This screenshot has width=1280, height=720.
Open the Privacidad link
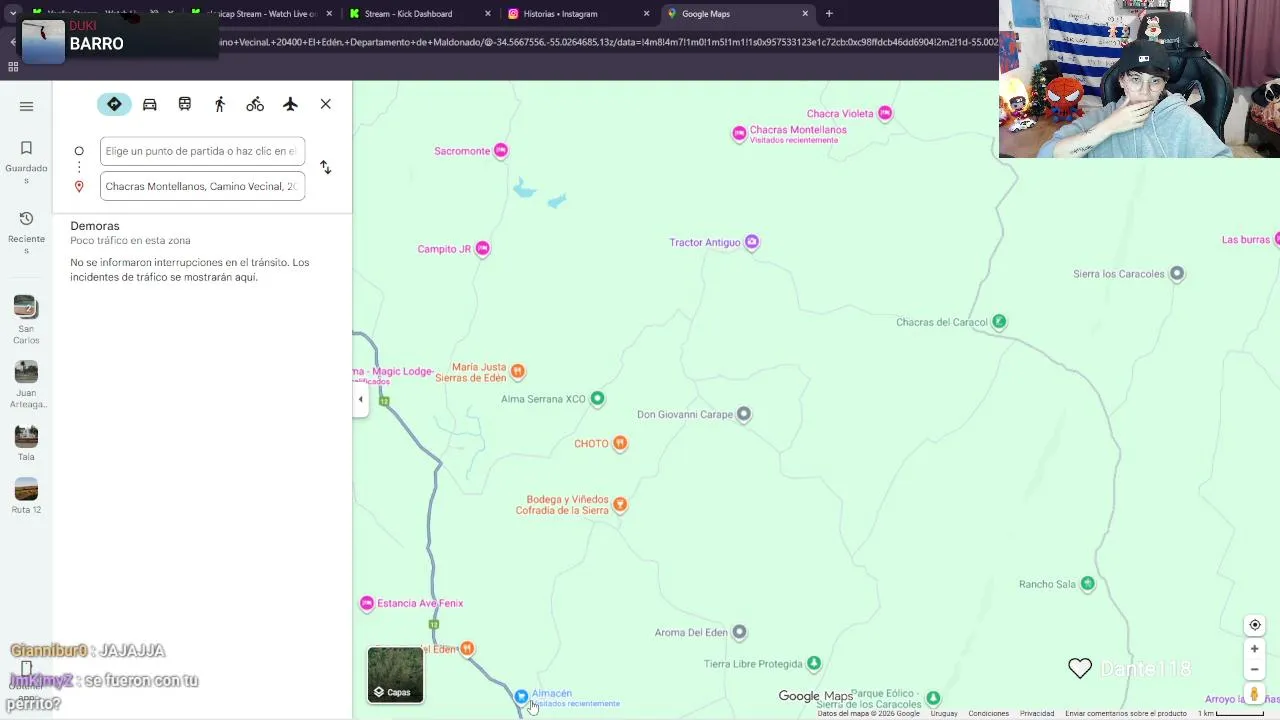click(x=1037, y=714)
